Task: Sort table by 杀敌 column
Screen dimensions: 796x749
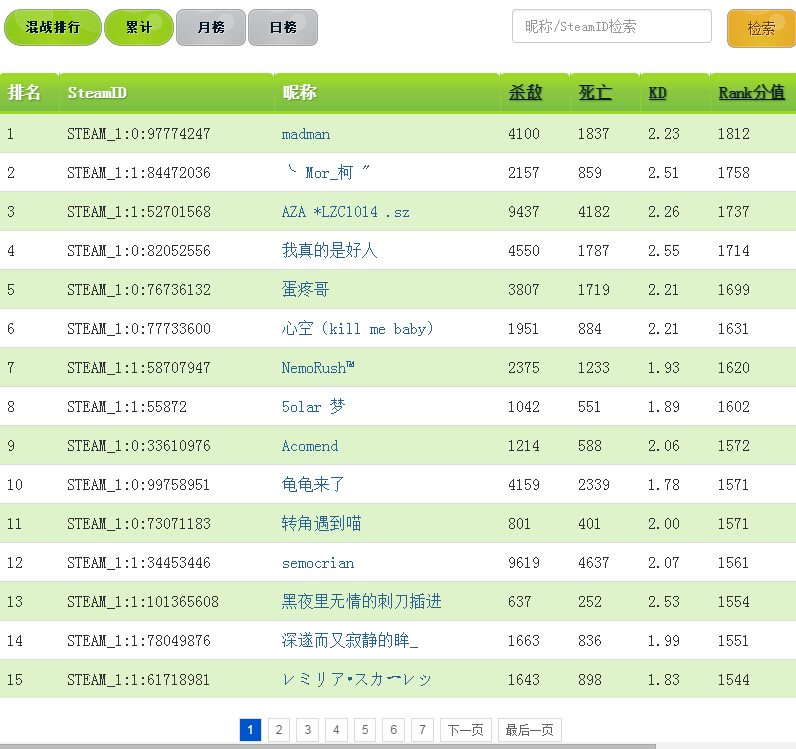Action: pyautogui.click(x=525, y=93)
